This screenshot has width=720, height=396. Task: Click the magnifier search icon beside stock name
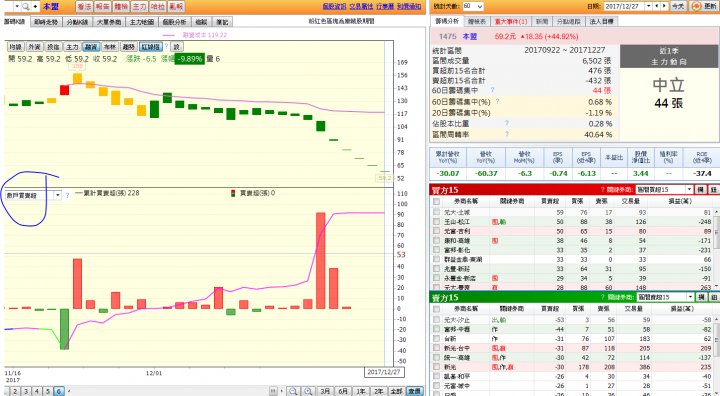[x=26, y=6]
